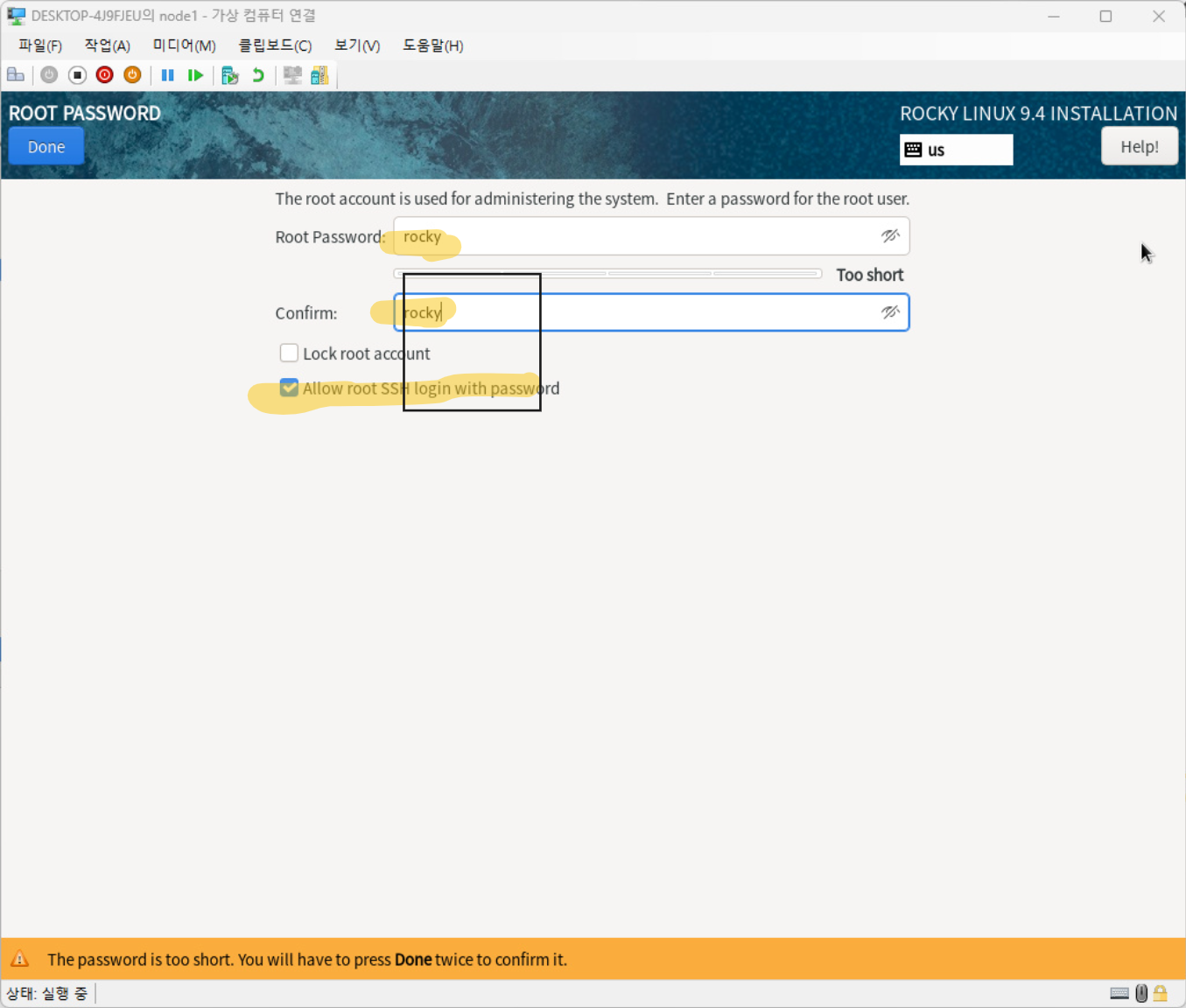Click the password strength bar
The height and width of the screenshot is (1008, 1186).
click(607, 274)
